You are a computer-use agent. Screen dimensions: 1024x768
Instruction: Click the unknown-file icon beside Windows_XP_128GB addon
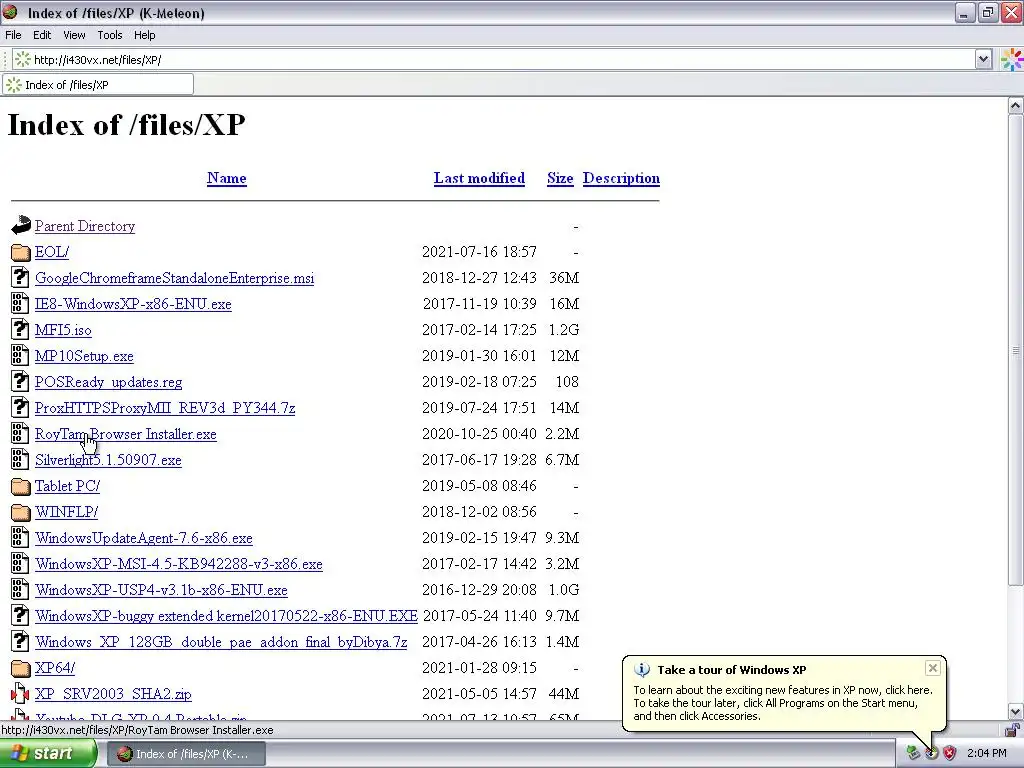pyautogui.click(x=20, y=642)
